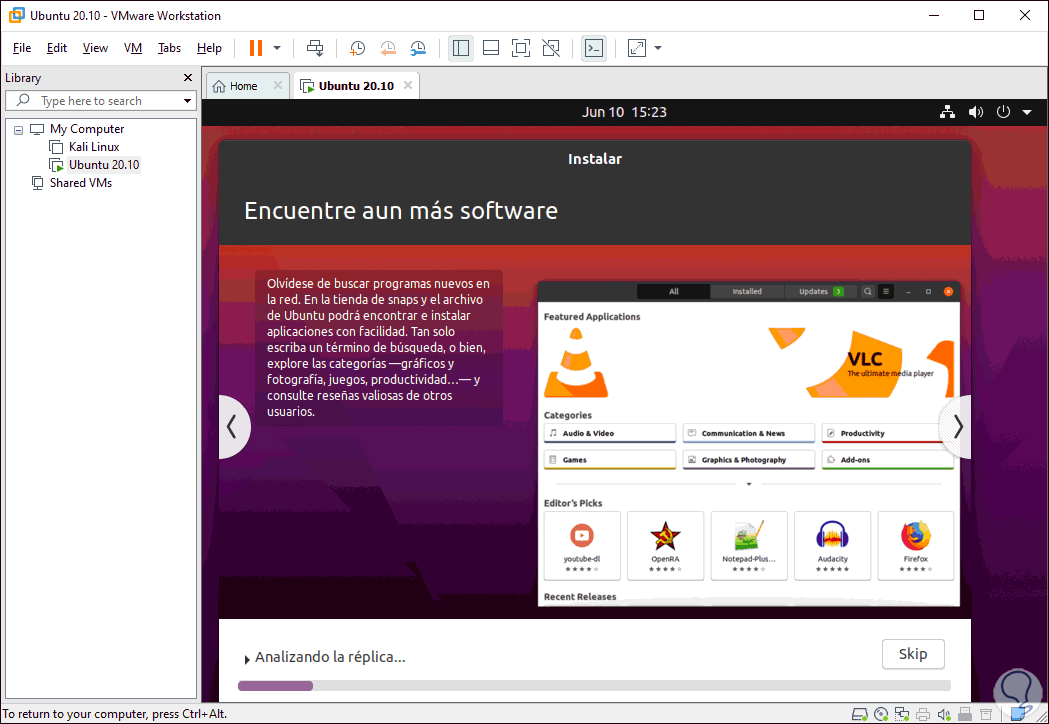This screenshot has height=724, width=1049.
Task: Switch to the Home tab
Action: point(244,86)
